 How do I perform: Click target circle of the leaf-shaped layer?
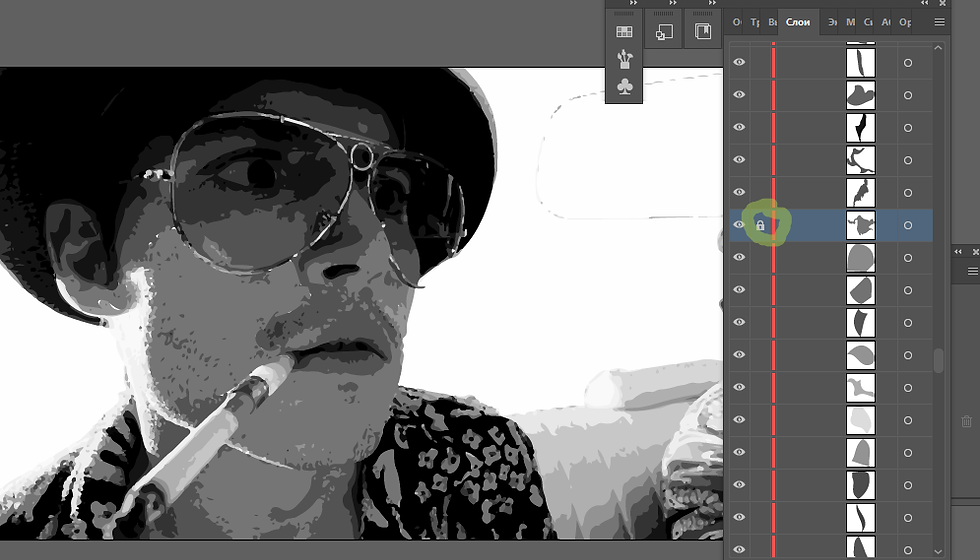[x=908, y=356]
